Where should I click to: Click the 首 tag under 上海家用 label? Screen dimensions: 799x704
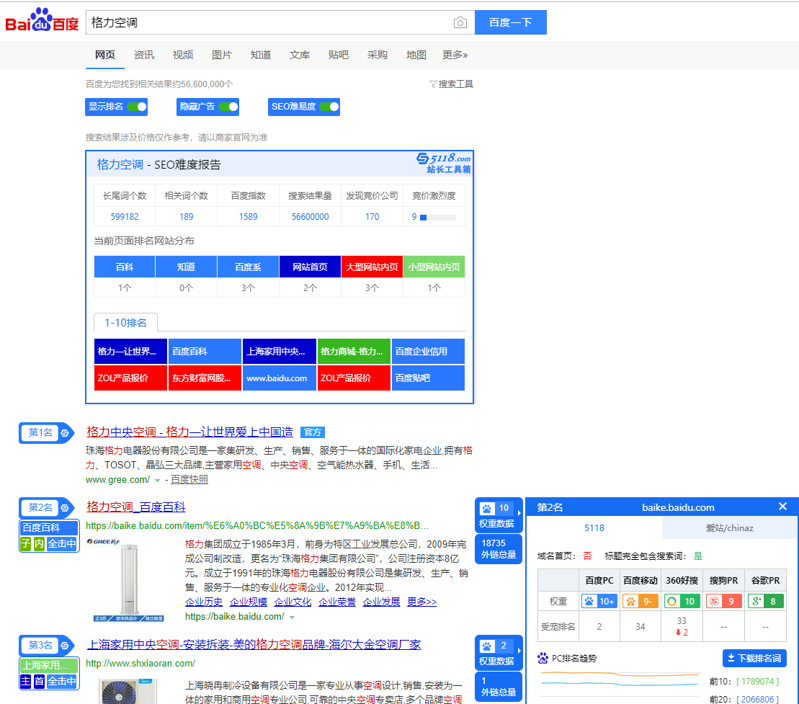[39, 681]
